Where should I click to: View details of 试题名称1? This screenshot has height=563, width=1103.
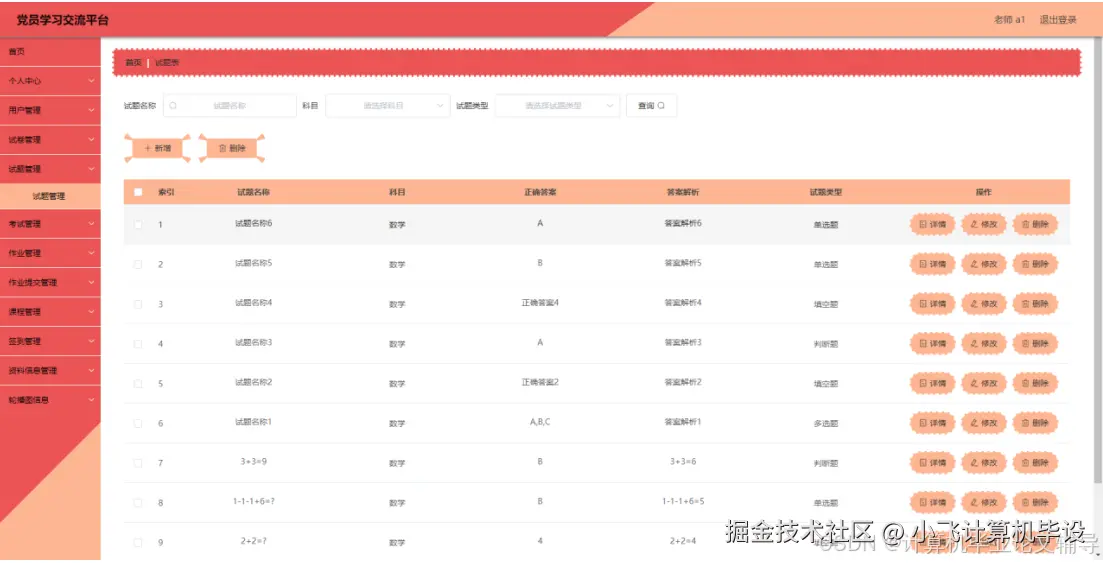point(932,423)
